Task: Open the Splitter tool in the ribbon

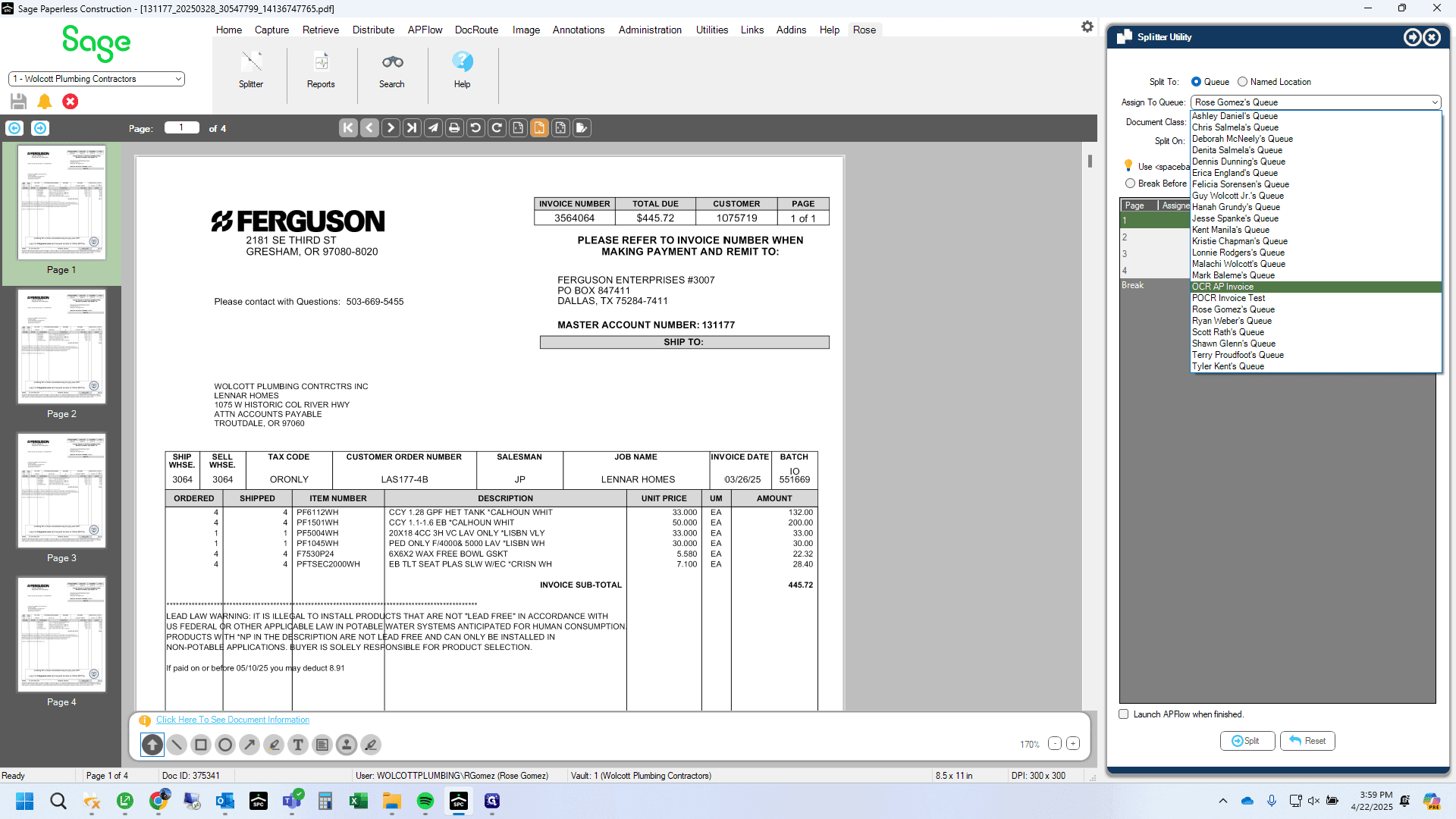Action: click(251, 70)
